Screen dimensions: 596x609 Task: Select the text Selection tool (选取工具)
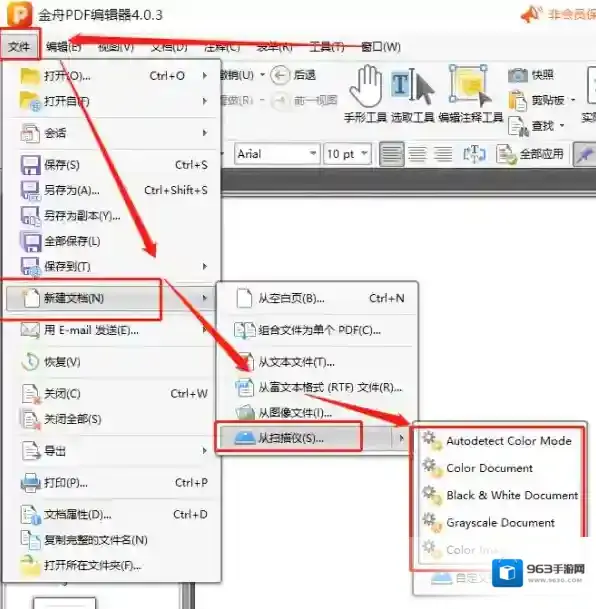tap(412, 94)
